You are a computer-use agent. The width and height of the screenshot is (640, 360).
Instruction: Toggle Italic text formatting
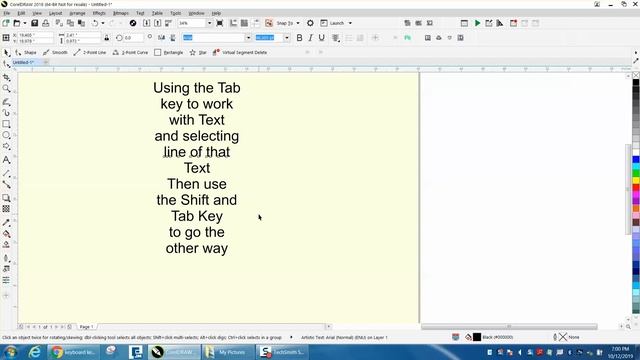coord(311,38)
